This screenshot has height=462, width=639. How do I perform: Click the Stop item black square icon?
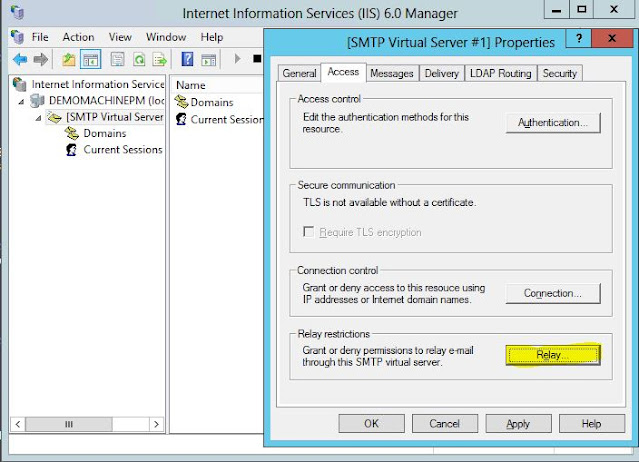[257, 59]
